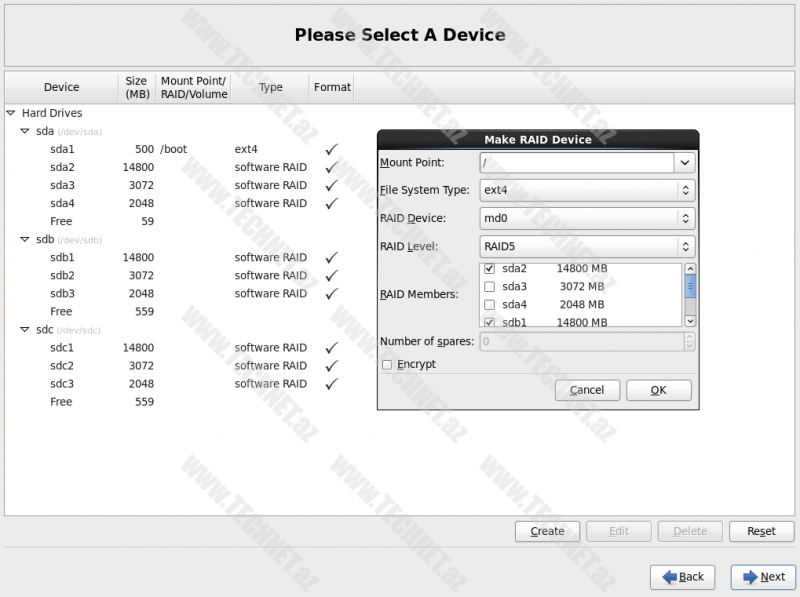Viewport: 800px width, 597px height.
Task: Collapse the Hard Drives tree
Action: tap(11, 114)
